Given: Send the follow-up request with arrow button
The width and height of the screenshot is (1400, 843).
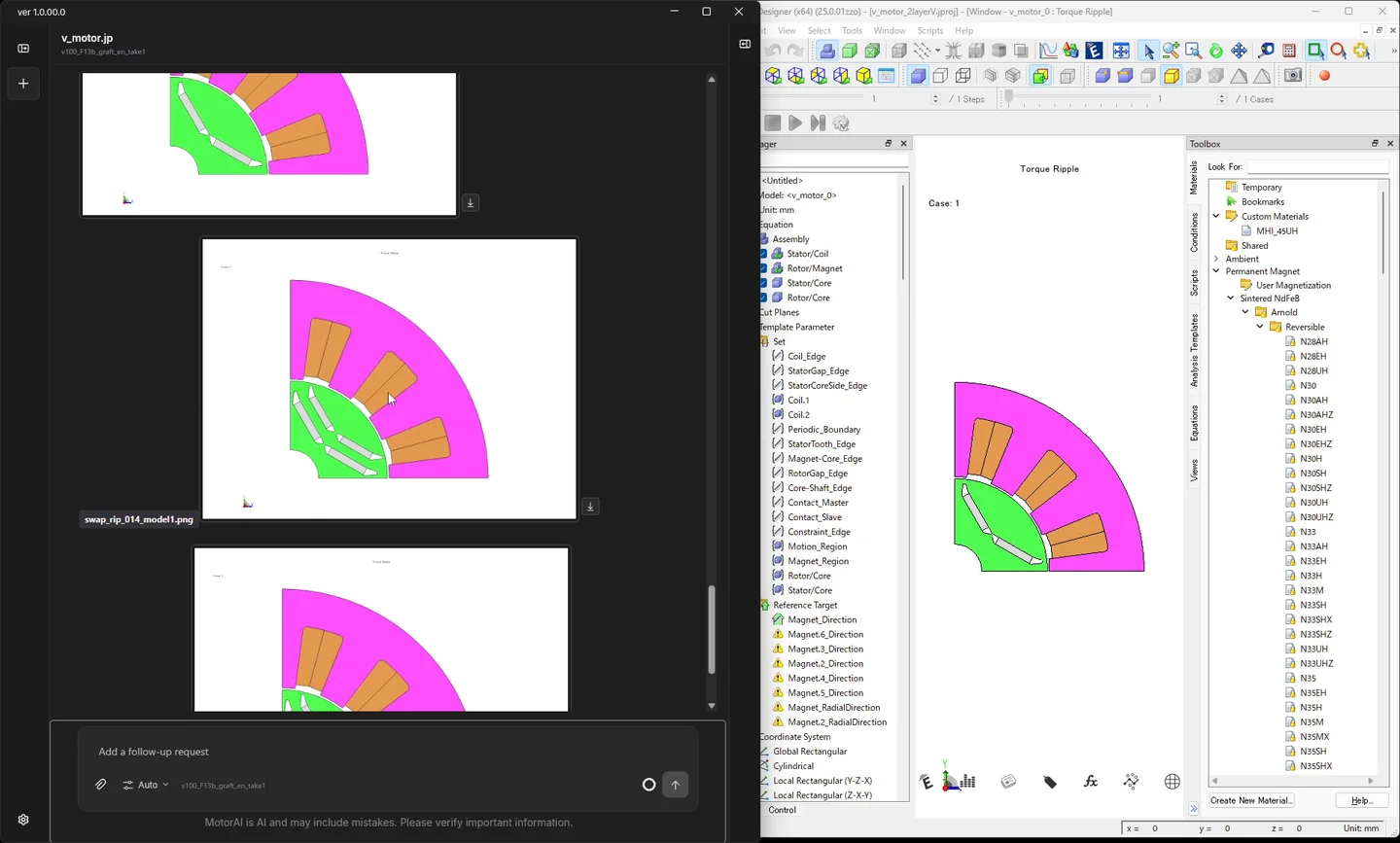Looking at the screenshot, I should coord(676,785).
